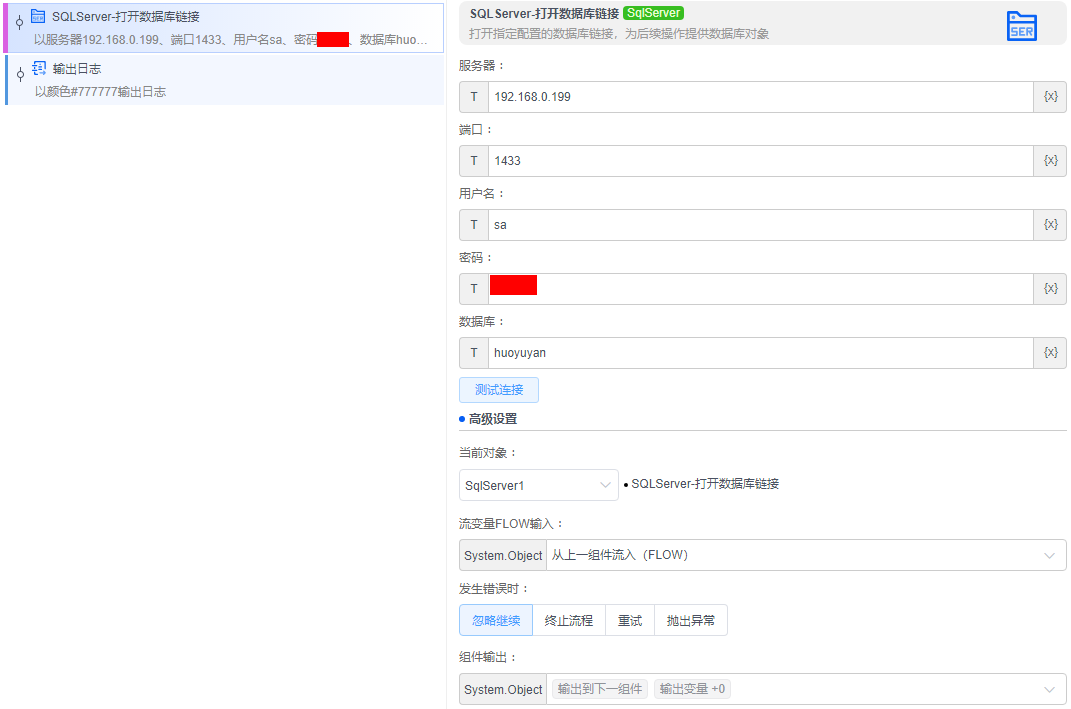
Task: Click the {x} variable icon beside 服务器 field
Action: (1050, 96)
